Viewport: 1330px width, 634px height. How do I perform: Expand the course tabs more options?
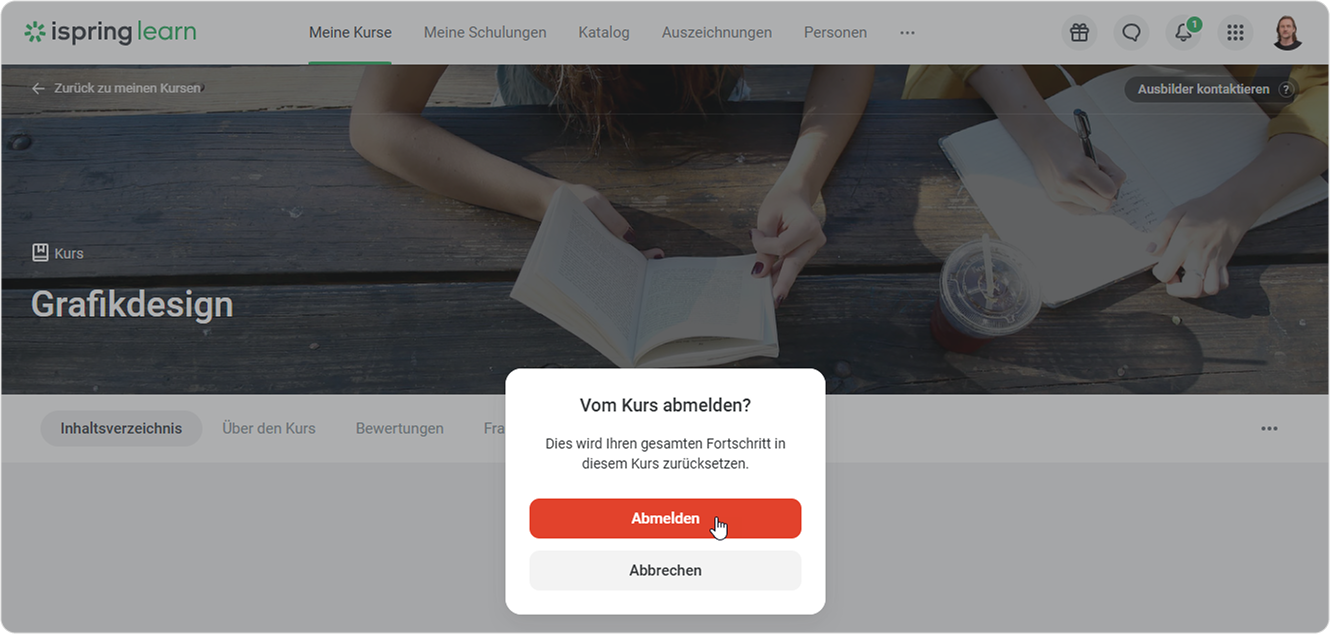coord(1269,428)
